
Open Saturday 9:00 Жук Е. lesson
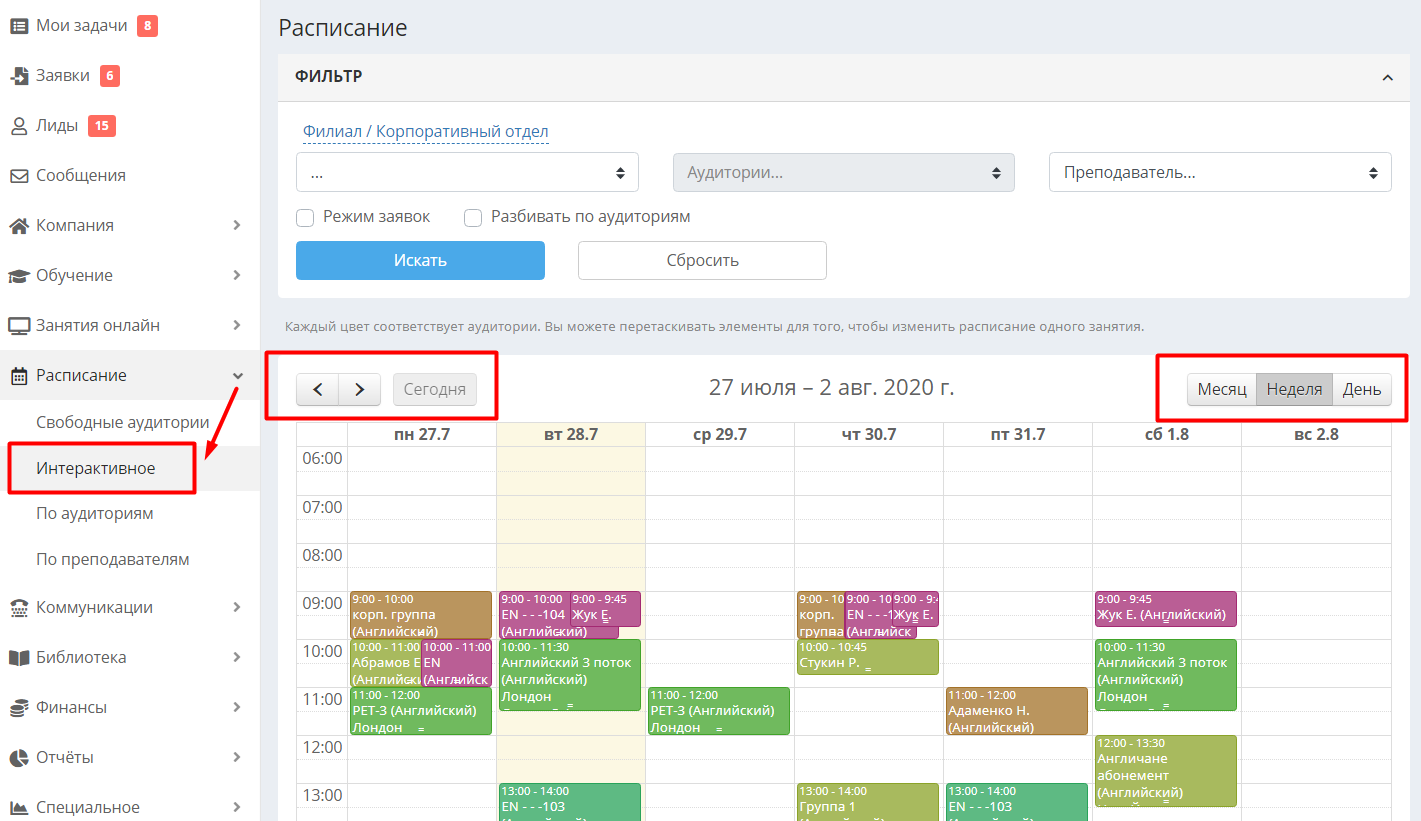[1166, 609]
